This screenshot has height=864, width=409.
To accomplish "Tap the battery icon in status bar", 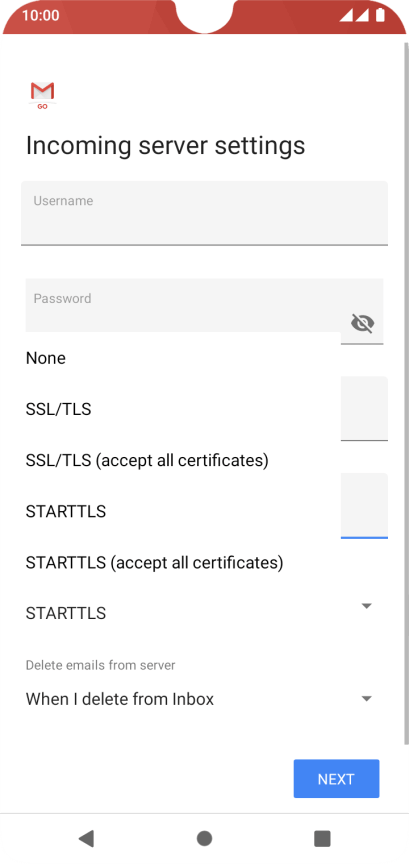I will coord(380,15).
